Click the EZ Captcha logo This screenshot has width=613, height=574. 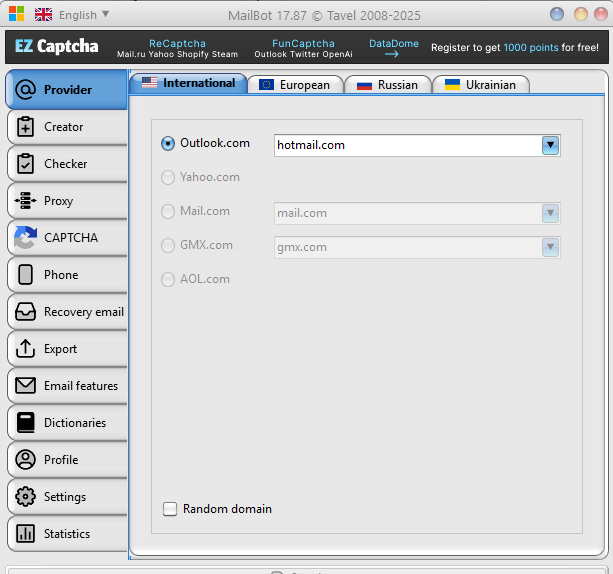[57, 46]
